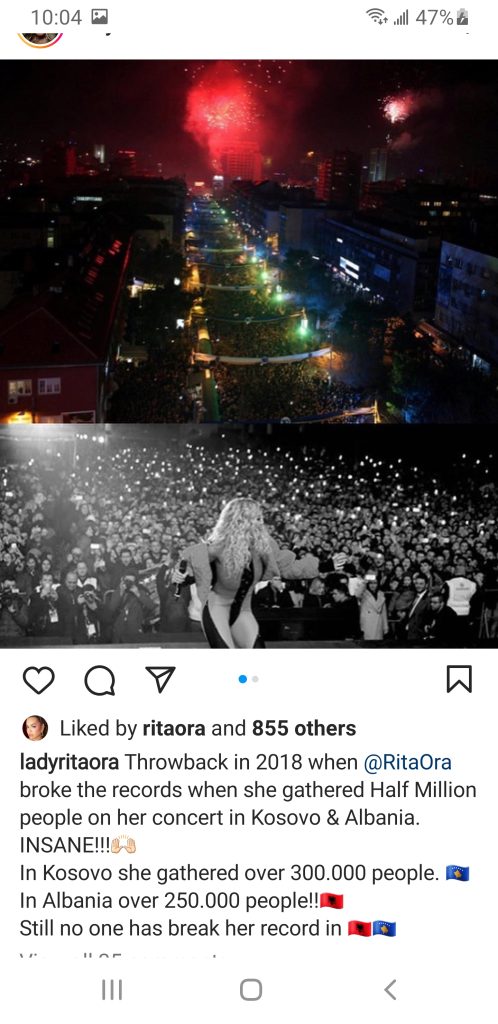498x1024 pixels.
Task: Save post with bookmark icon
Action: click(x=459, y=680)
